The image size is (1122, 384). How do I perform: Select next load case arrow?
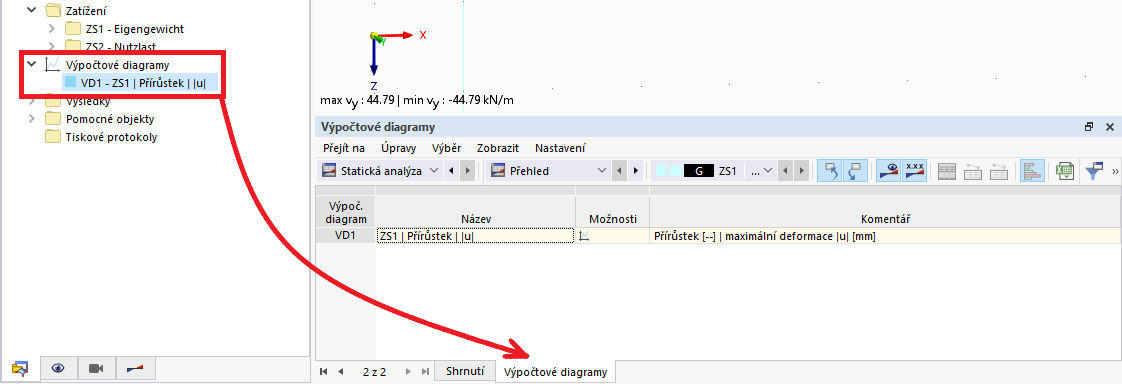tap(802, 171)
